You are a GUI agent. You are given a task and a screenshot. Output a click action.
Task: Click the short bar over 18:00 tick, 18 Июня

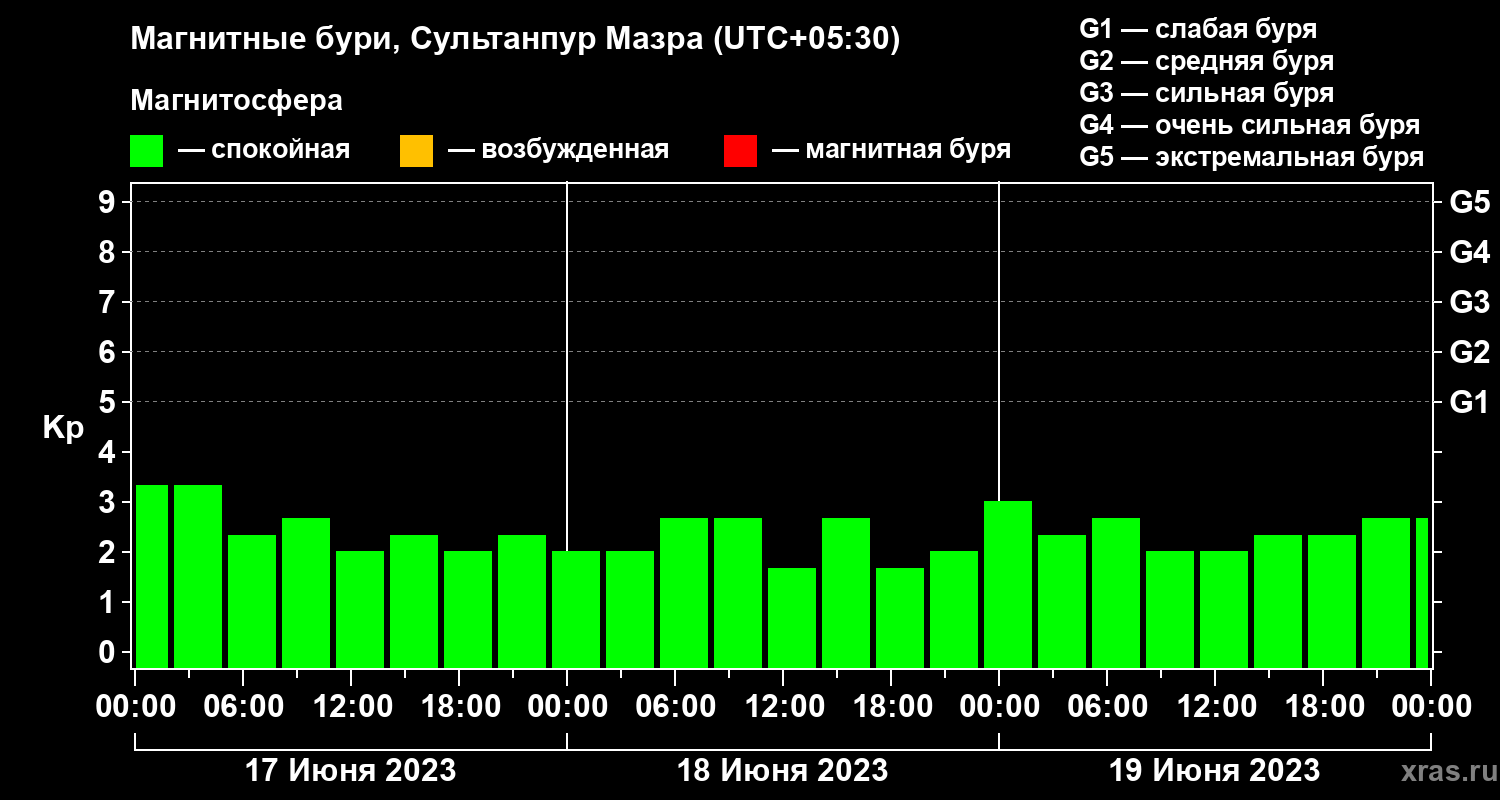900,618
